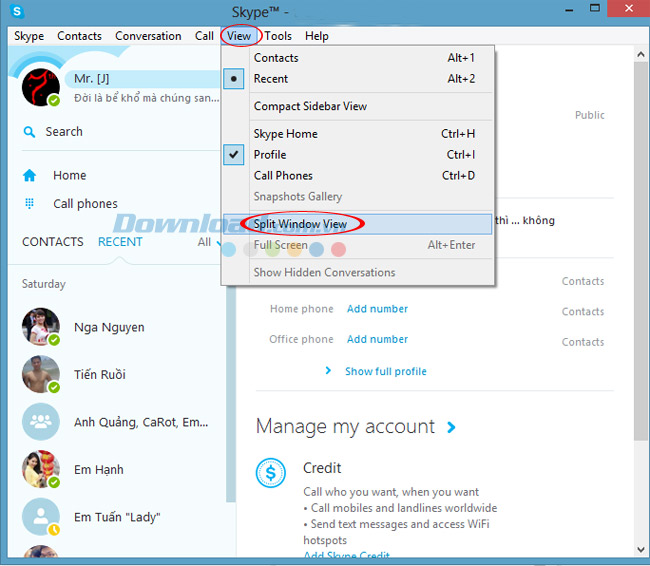Click Home in the sidebar
This screenshot has height=566, width=650.
[x=70, y=175]
